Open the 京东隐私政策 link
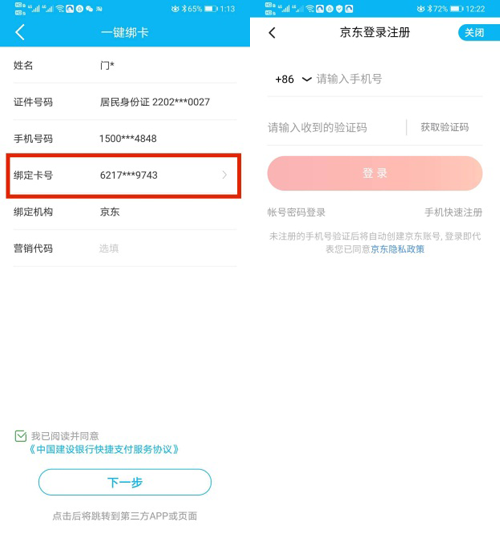Image resolution: width=500 pixels, height=543 pixels. (x=398, y=249)
